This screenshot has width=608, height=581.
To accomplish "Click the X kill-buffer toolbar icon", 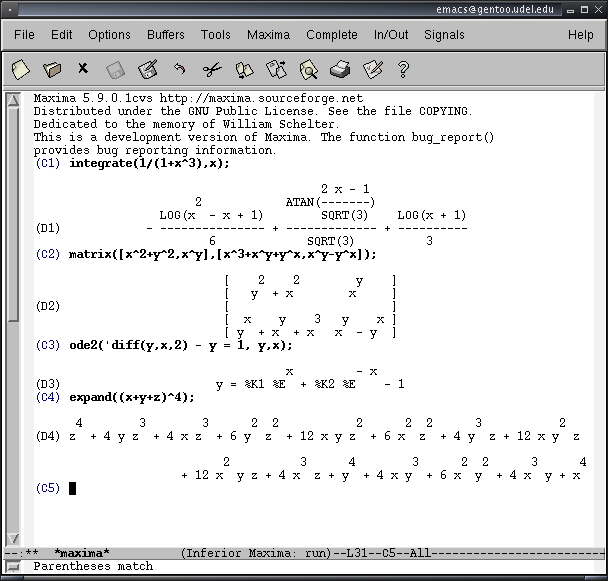I will pyautogui.click(x=83, y=68).
